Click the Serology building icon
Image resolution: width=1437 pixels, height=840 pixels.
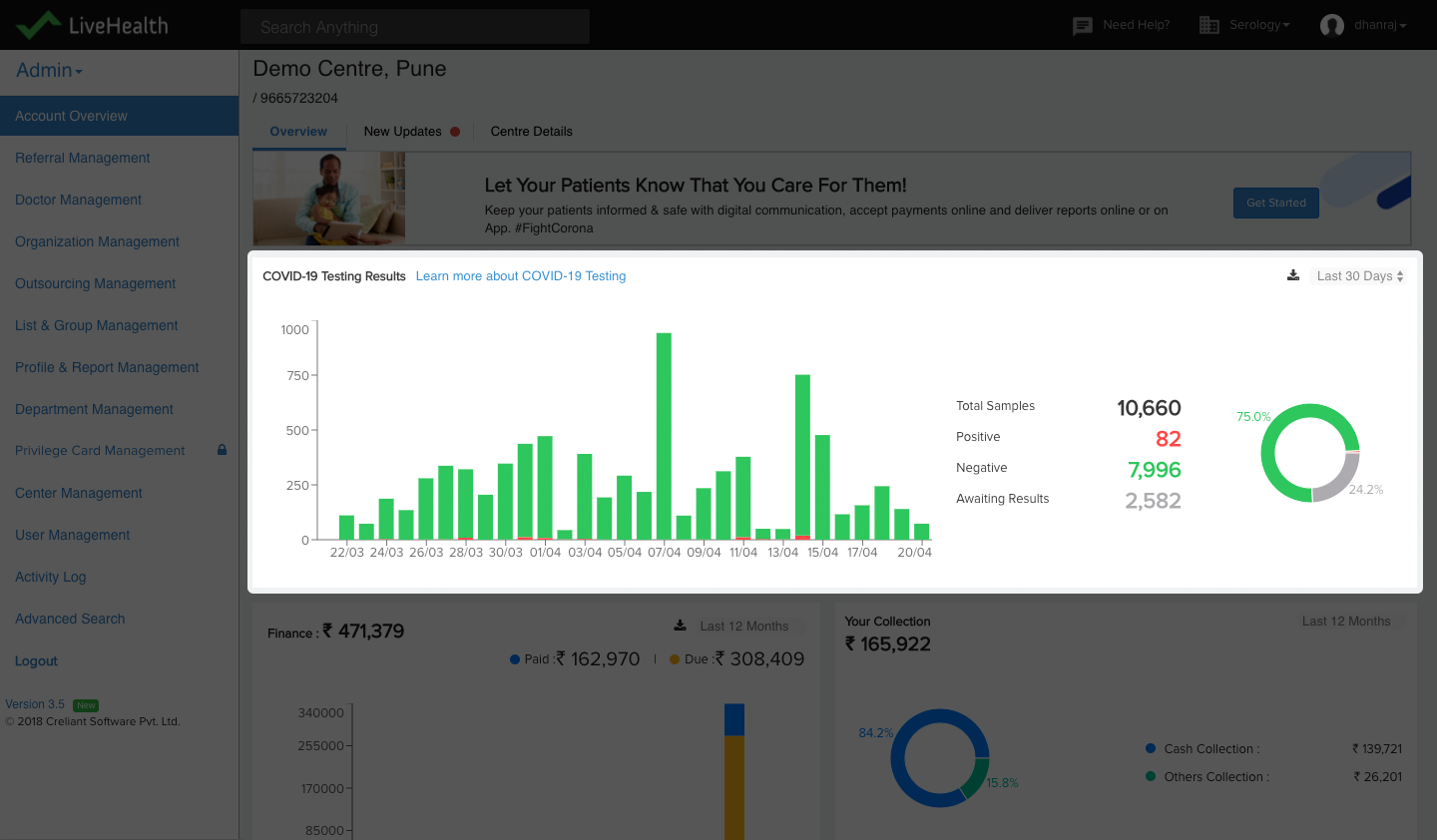click(x=1208, y=25)
